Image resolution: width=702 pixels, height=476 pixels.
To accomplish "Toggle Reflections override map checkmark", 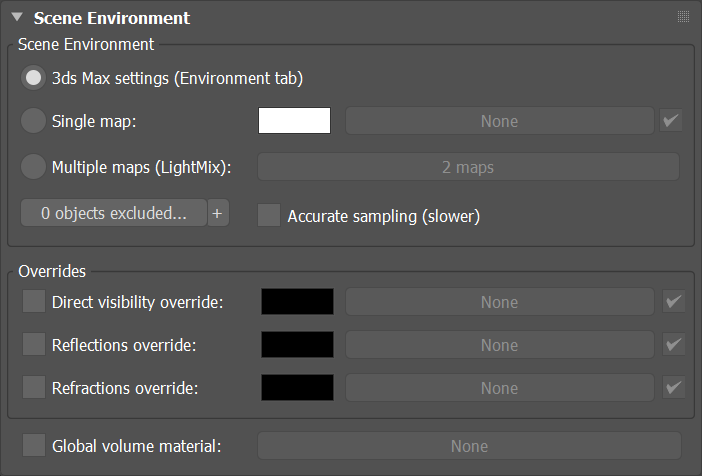I will (x=674, y=344).
